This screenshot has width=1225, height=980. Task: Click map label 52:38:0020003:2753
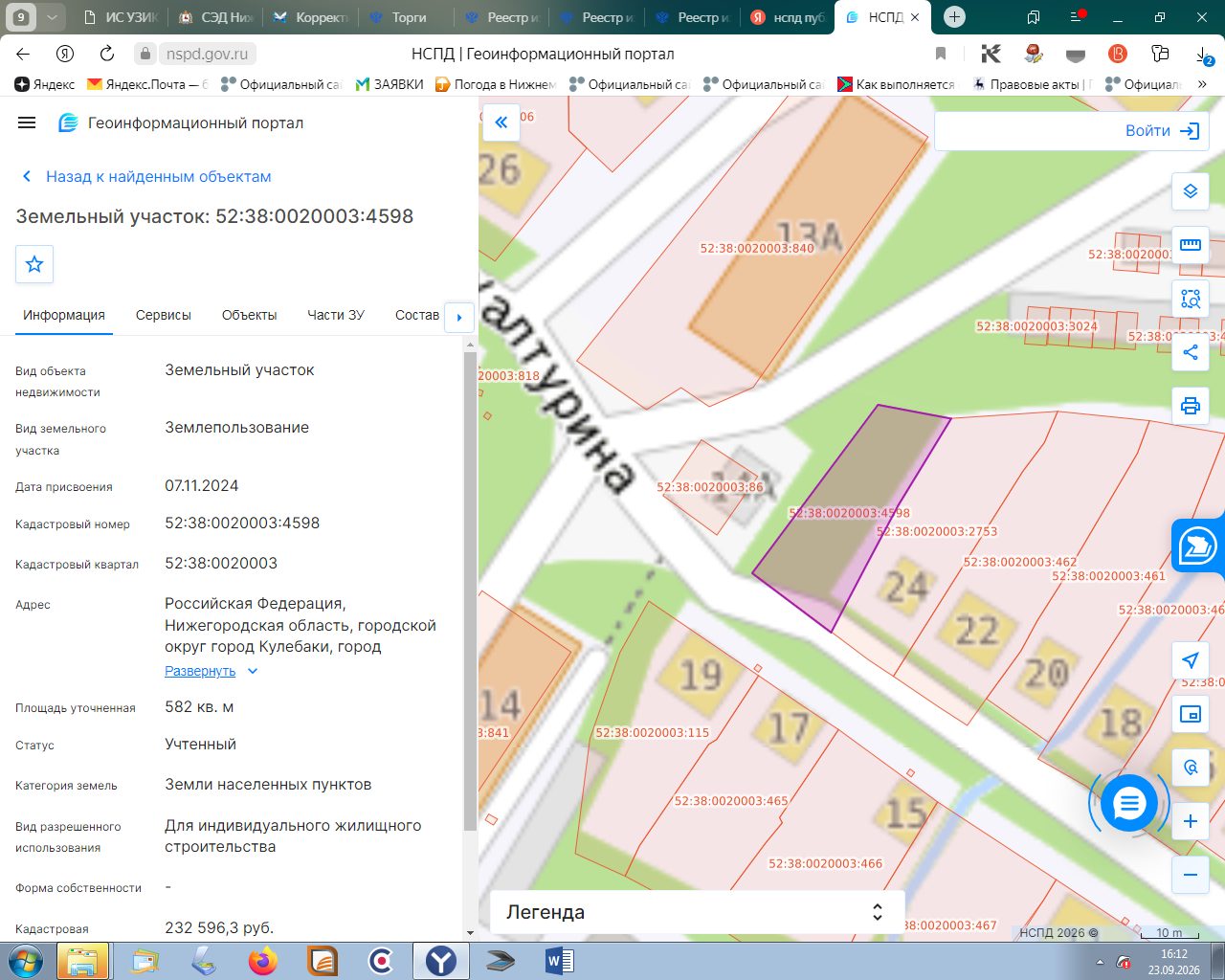click(x=937, y=531)
